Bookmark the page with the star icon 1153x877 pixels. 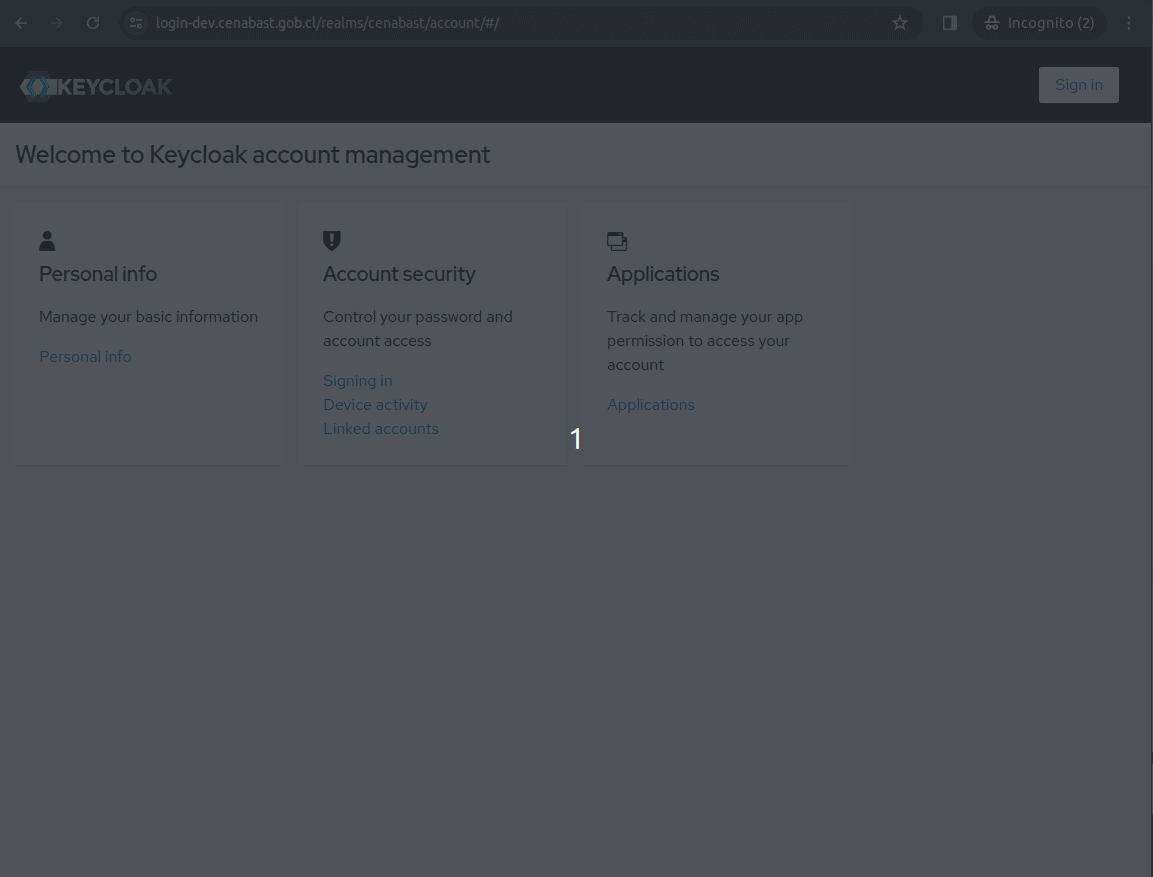(x=899, y=22)
